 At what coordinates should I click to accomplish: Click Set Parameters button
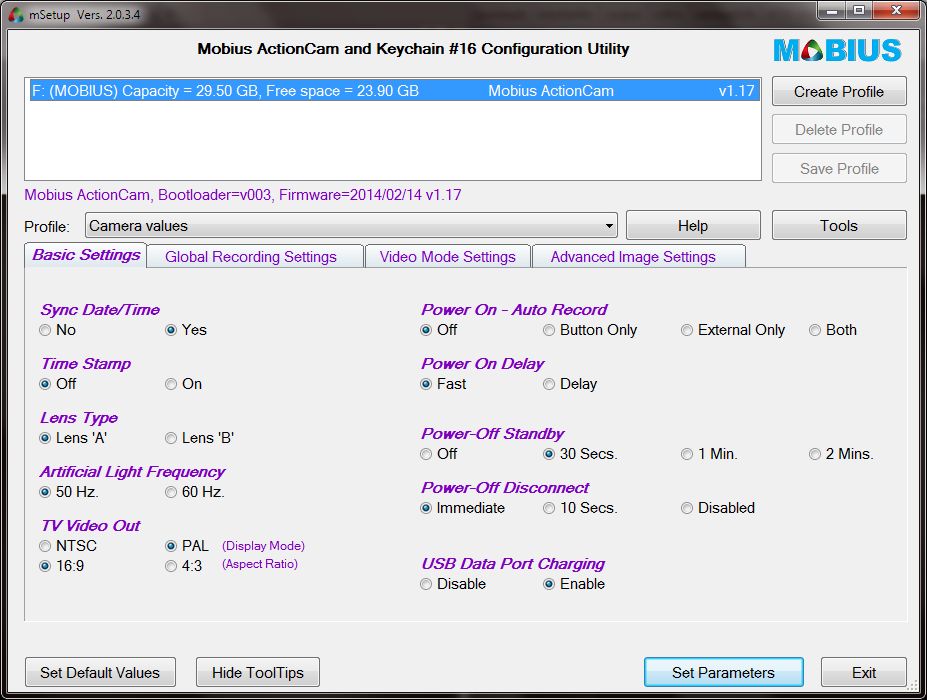[723, 673]
